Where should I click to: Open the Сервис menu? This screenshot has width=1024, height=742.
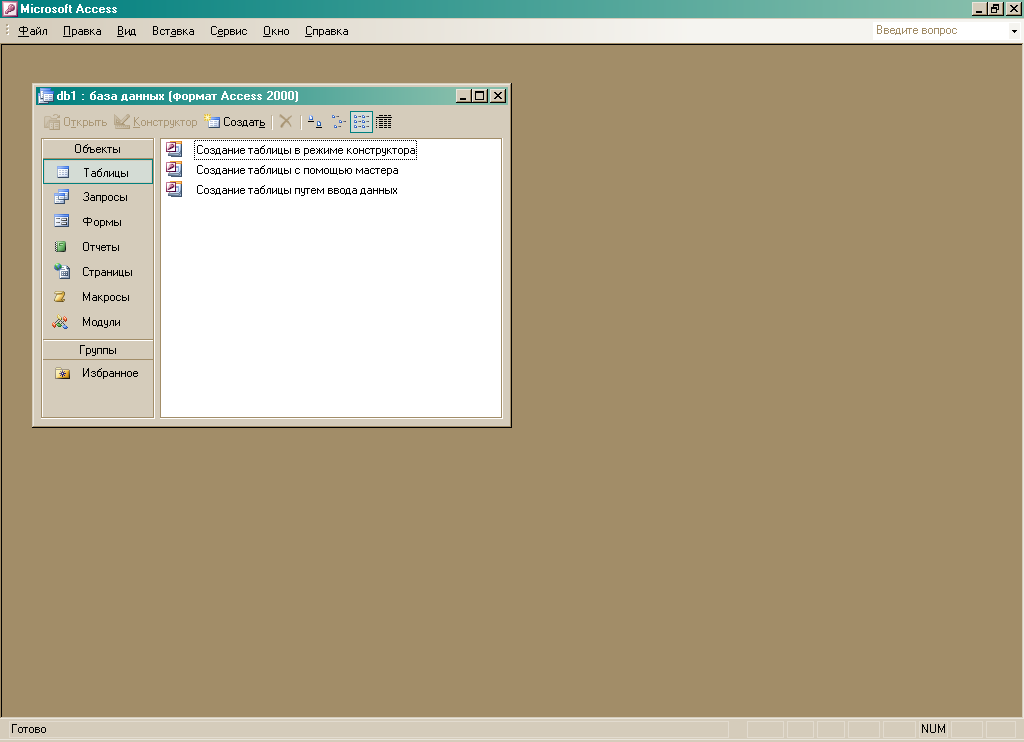click(229, 31)
